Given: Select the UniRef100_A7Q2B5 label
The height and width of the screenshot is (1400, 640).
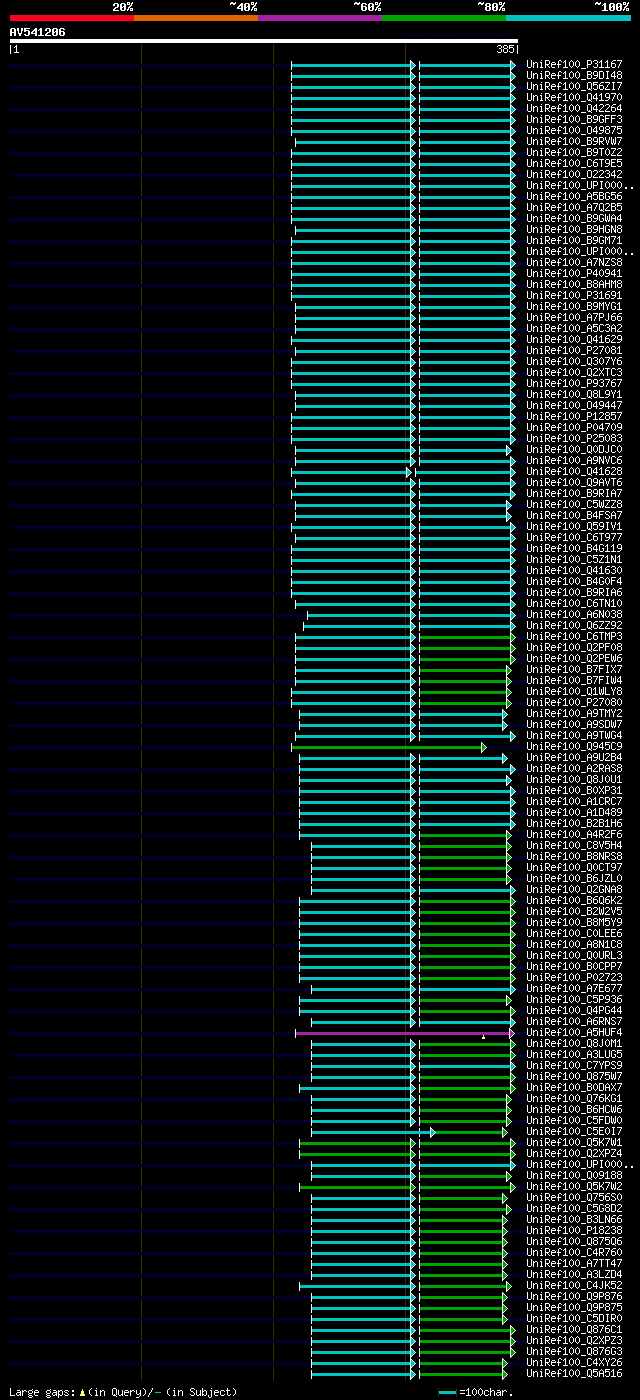Looking at the screenshot, I should tap(574, 207).
